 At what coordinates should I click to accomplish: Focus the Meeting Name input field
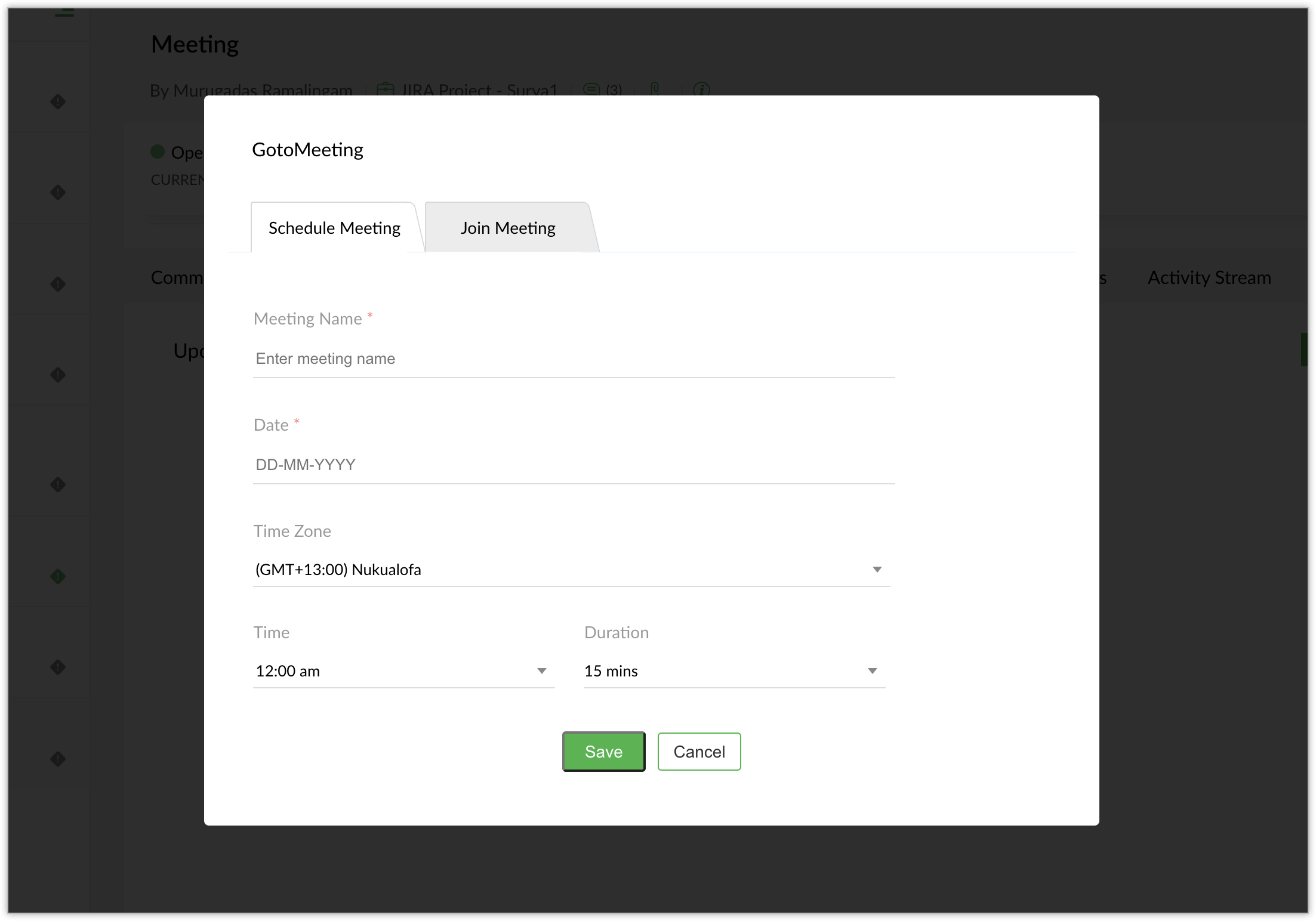(573, 358)
